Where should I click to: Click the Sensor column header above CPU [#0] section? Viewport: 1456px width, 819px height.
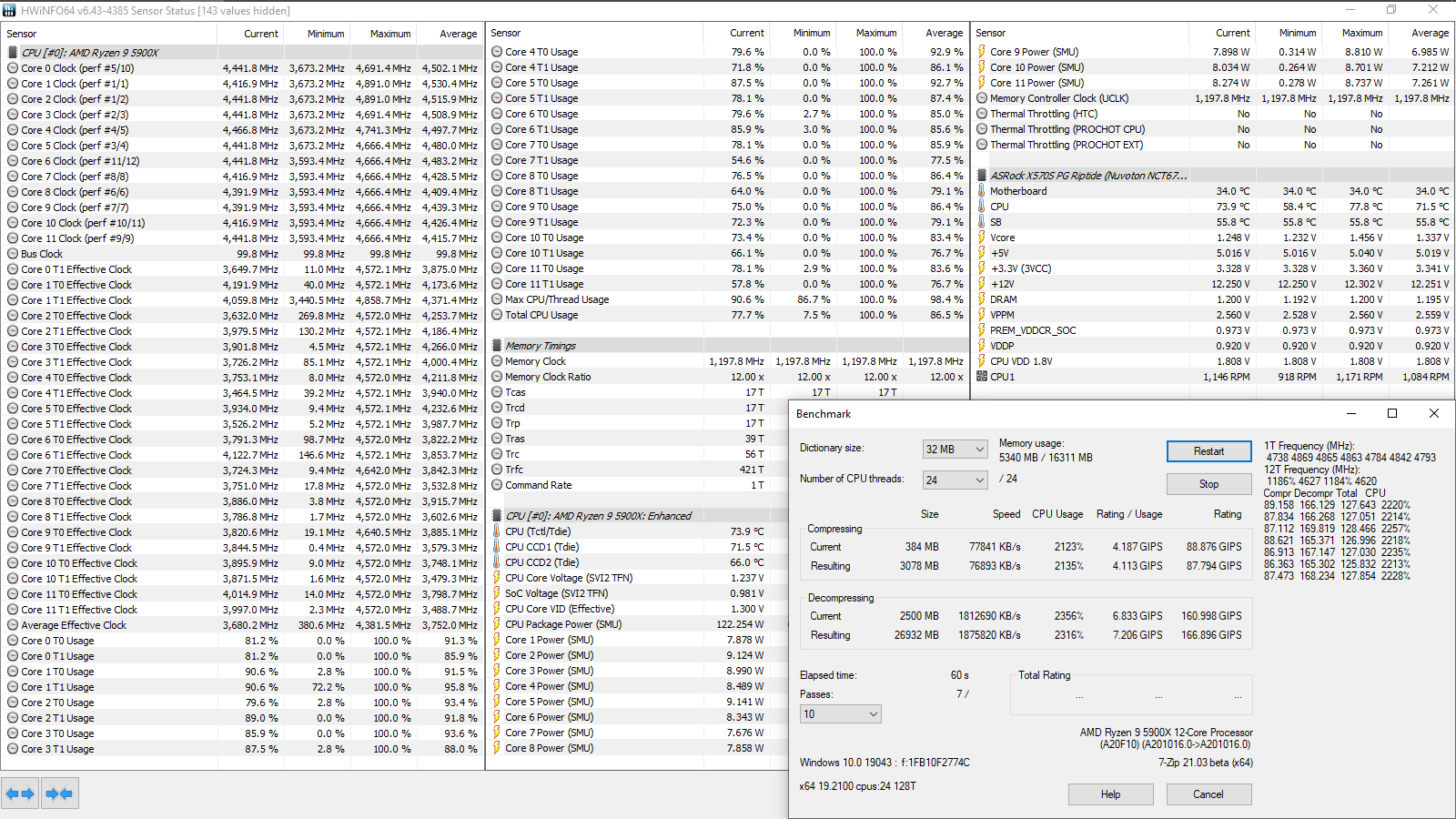(109, 34)
